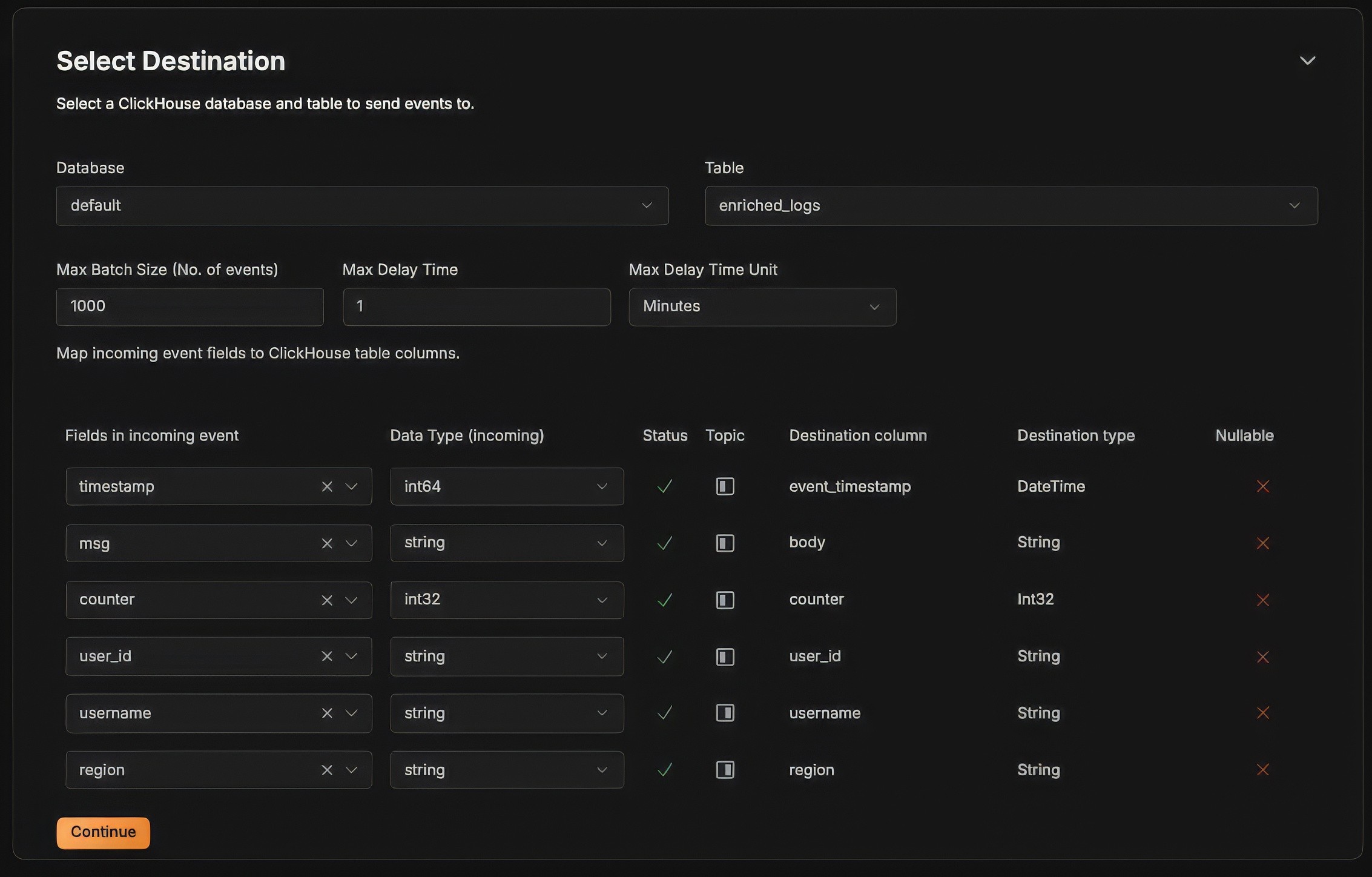Open the Table dropdown showing enriched_logs
The width and height of the screenshot is (1372, 877).
pyautogui.click(x=1011, y=206)
